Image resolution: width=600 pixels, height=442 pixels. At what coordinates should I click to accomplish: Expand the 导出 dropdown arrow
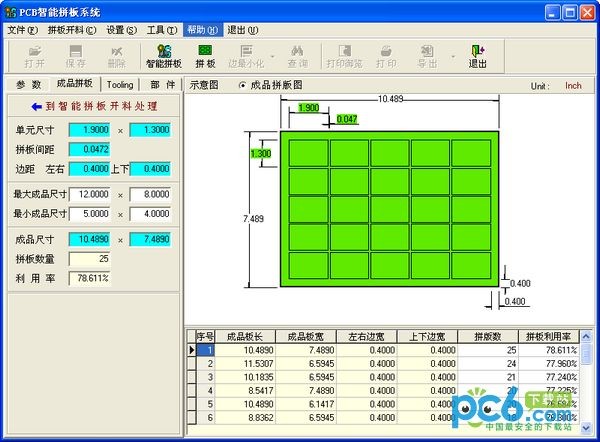pos(453,57)
